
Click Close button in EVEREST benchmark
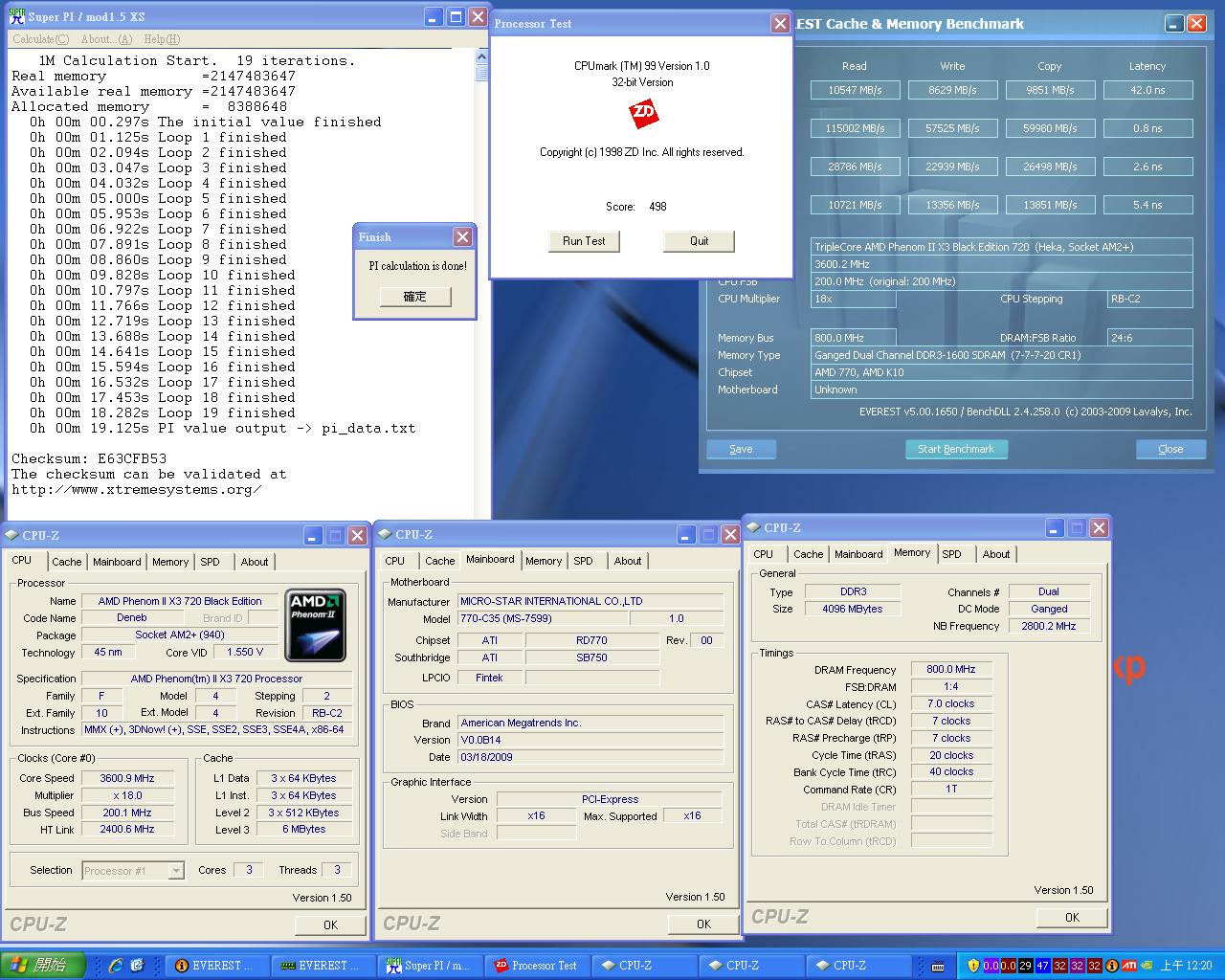tap(1170, 449)
